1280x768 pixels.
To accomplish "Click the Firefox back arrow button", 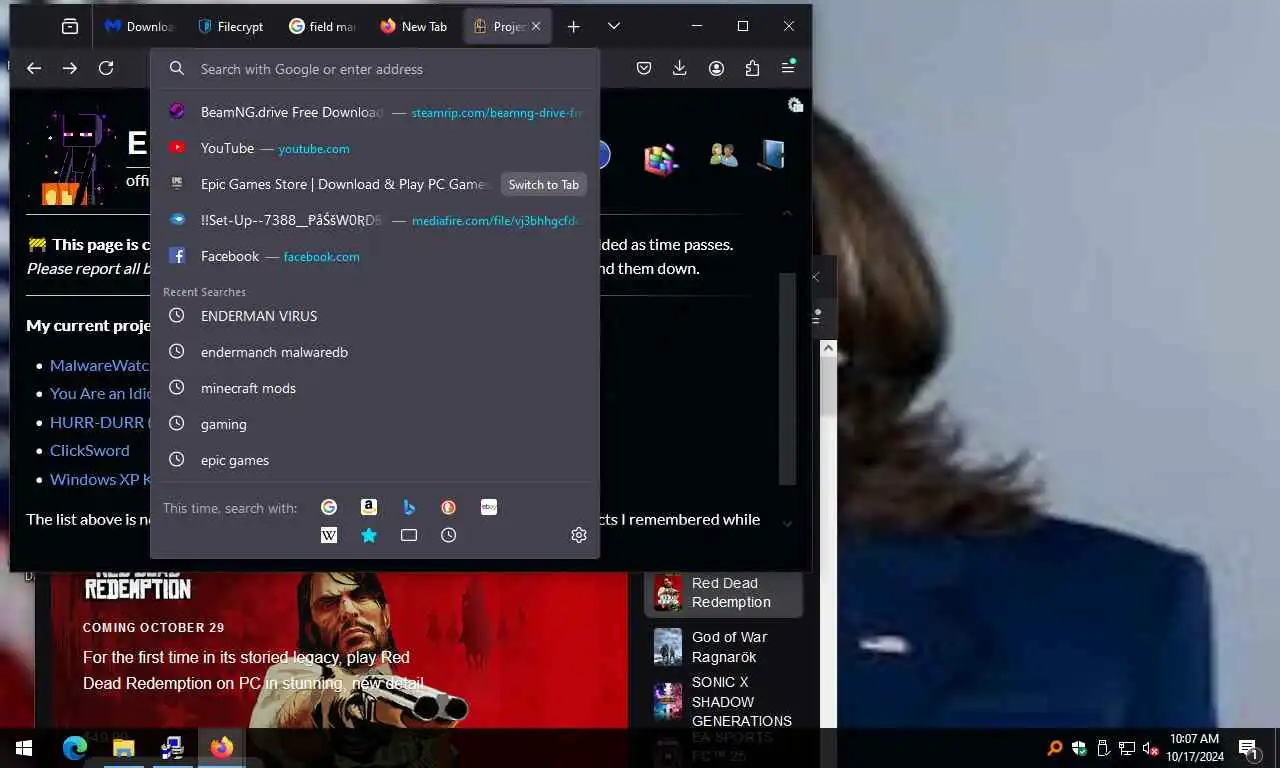I will click(x=34, y=68).
